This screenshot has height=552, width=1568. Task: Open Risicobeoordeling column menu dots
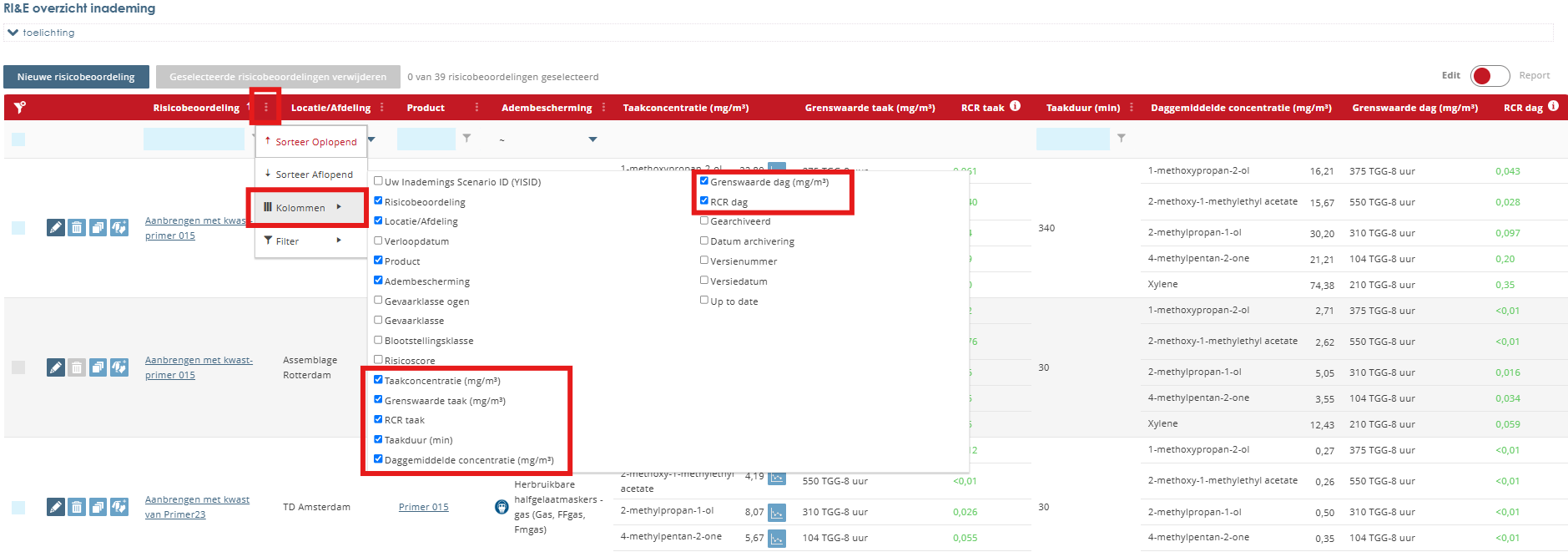pos(266,107)
